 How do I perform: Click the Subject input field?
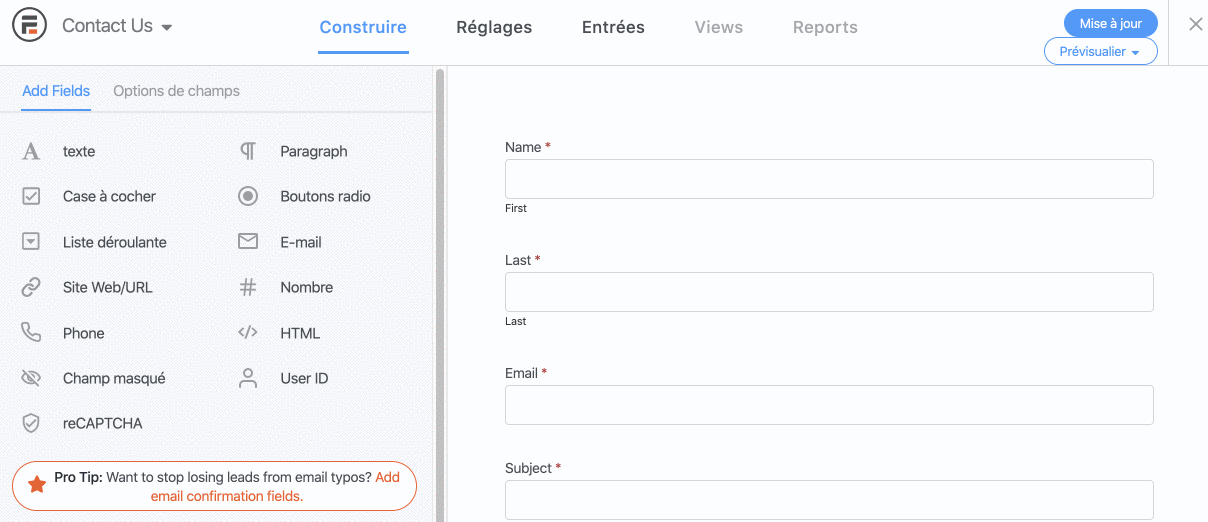[829, 500]
